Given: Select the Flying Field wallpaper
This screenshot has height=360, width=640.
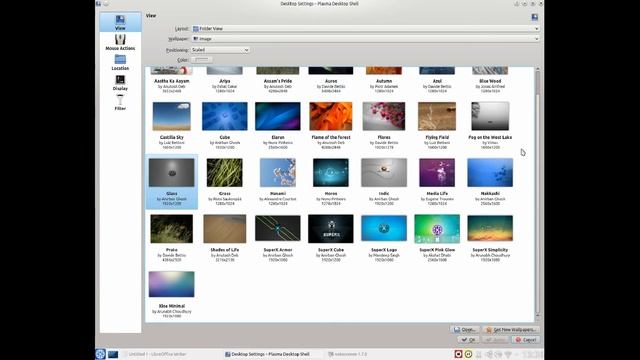Looking at the screenshot, I should tap(437, 125).
